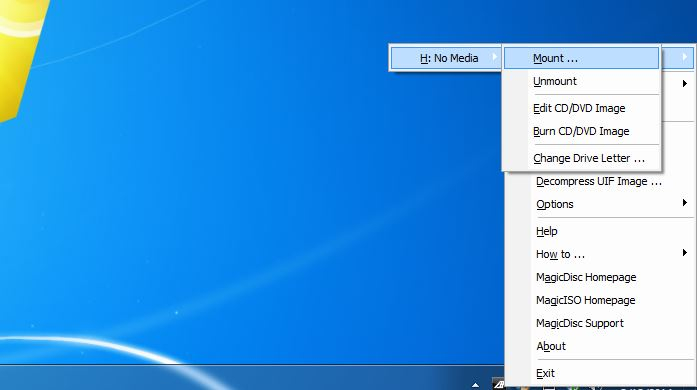Show hidden tray icons arrow

click(475, 385)
